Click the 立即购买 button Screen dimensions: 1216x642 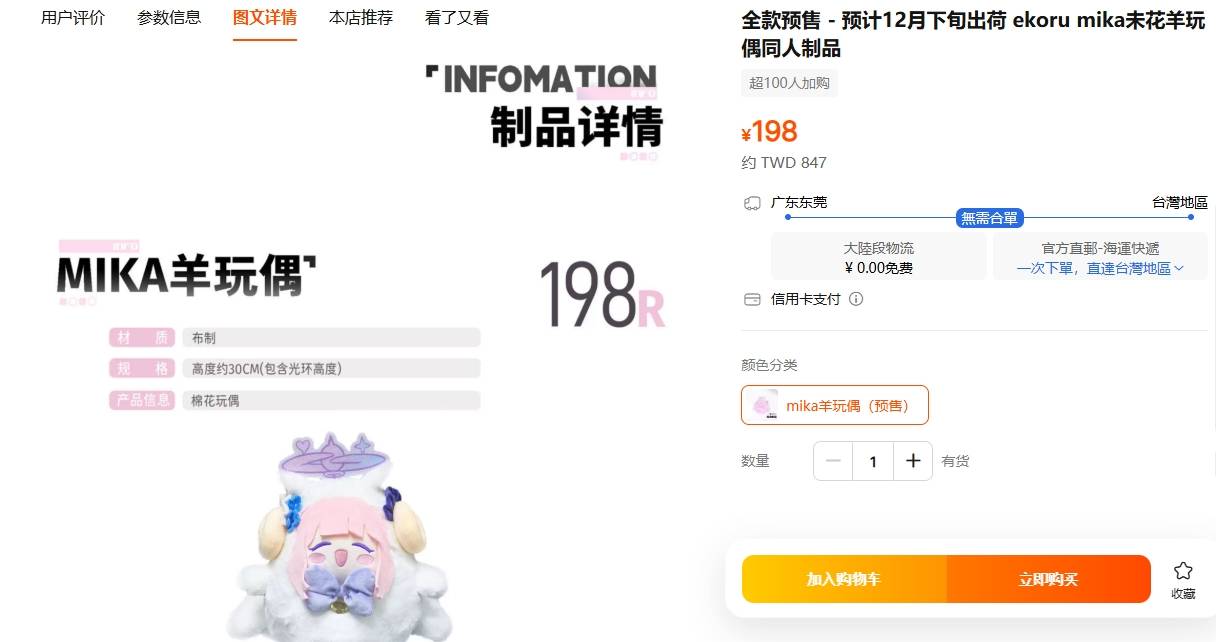[1049, 579]
